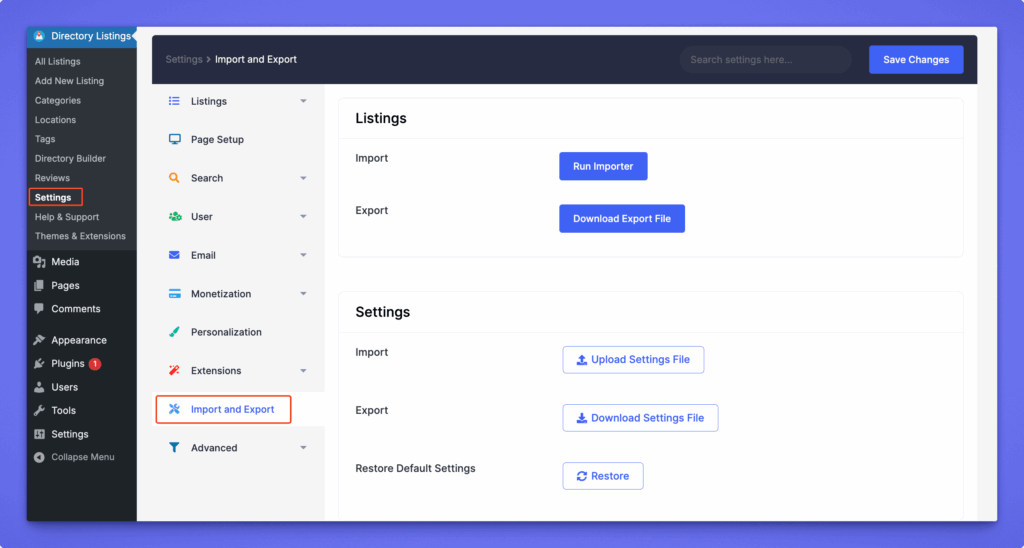Open Directory Builder in the WordPress menu
This screenshot has height=548, width=1024.
[x=70, y=158]
